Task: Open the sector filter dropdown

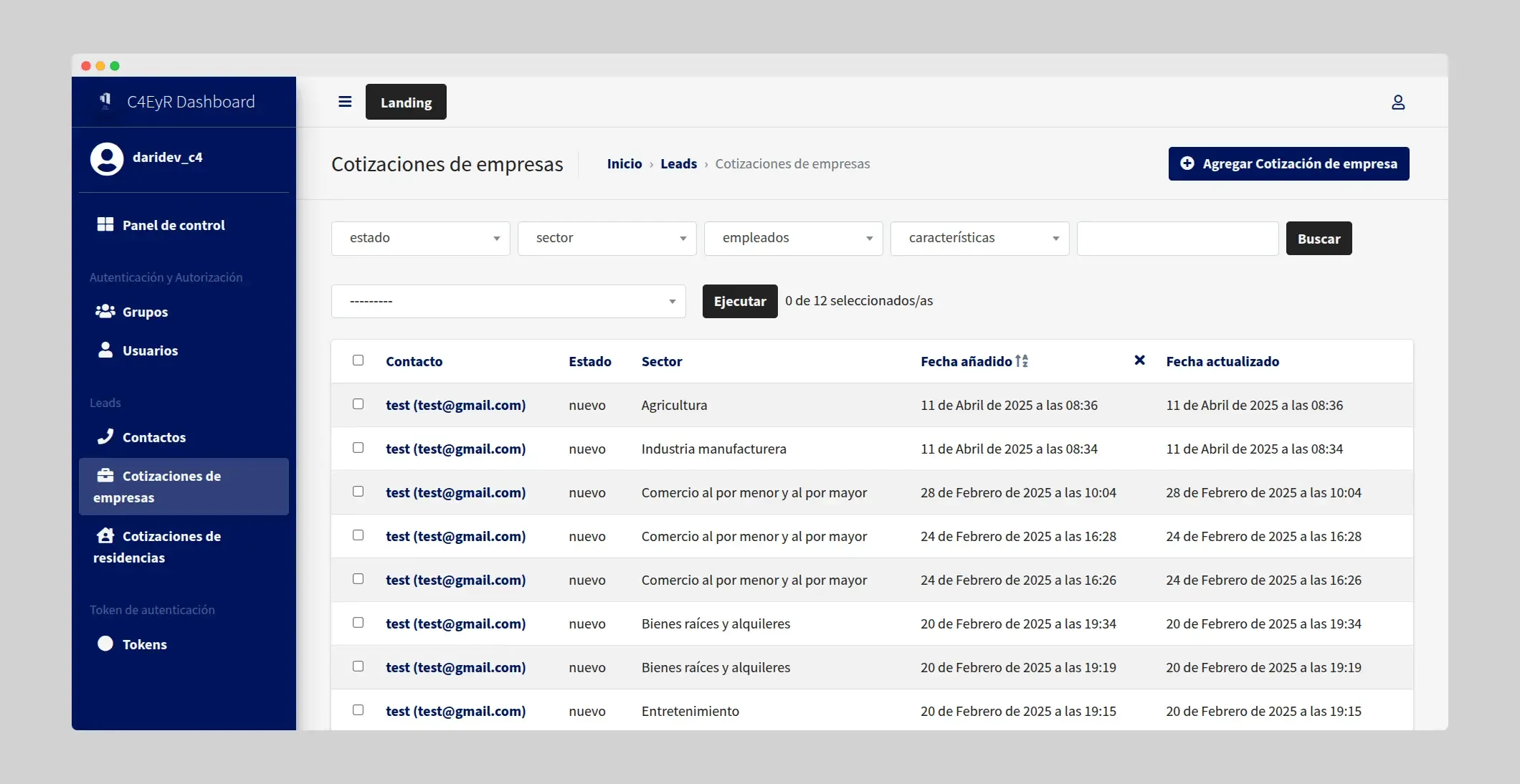Action: [607, 238]
